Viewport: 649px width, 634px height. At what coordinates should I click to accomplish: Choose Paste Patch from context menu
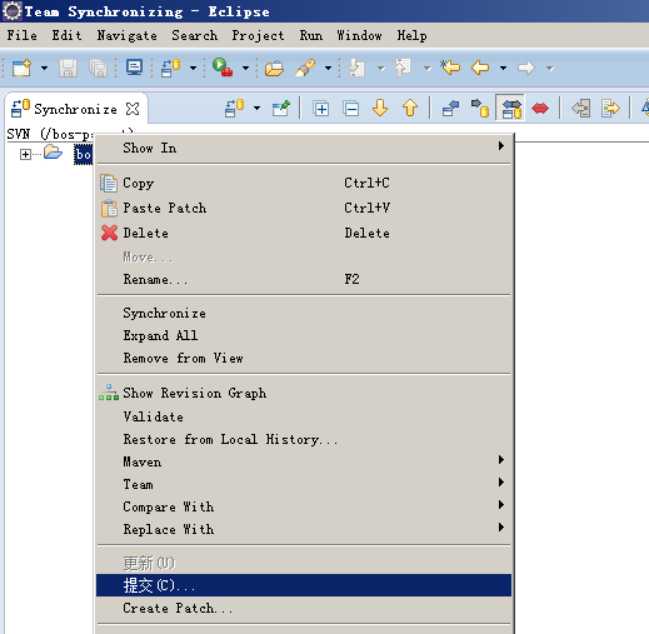pyautogui.click(x=304, y=208)
